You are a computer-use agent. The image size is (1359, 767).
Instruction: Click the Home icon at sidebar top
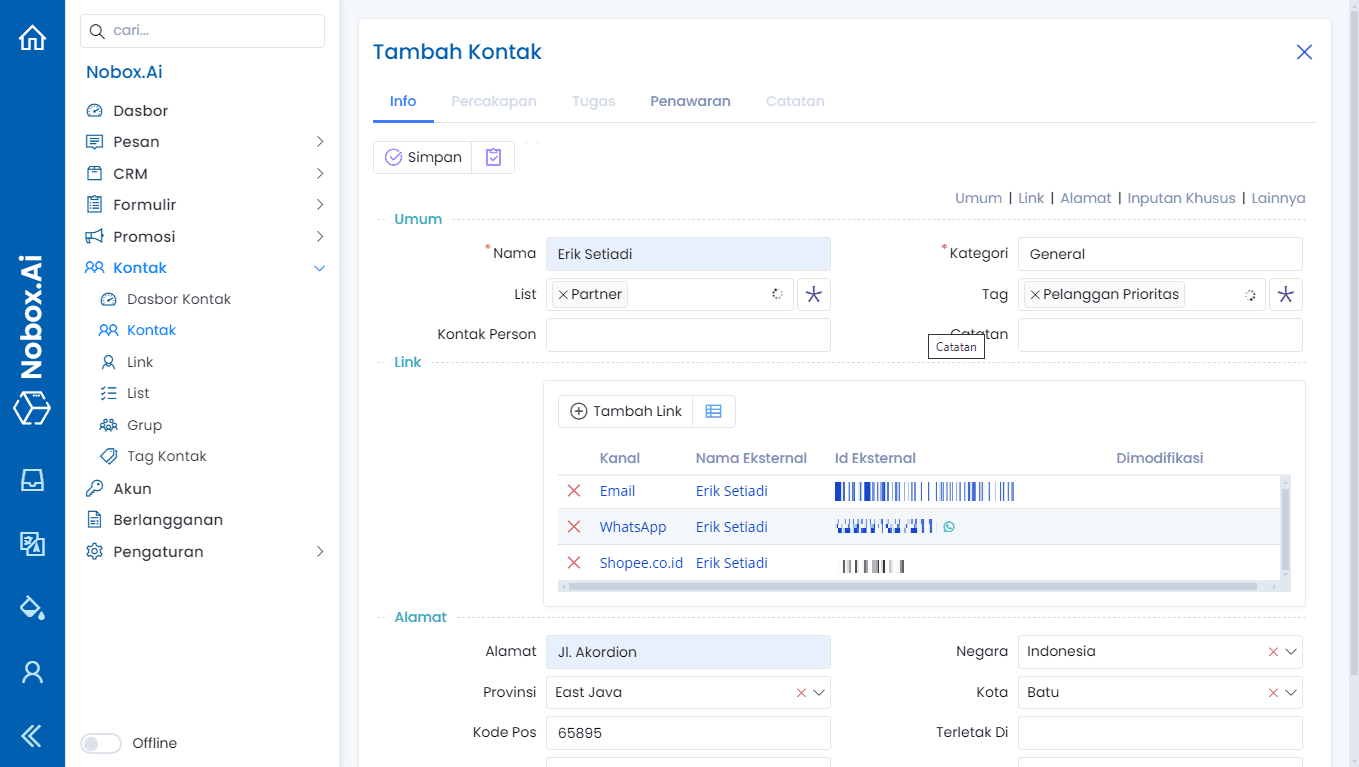pos(33,36)
